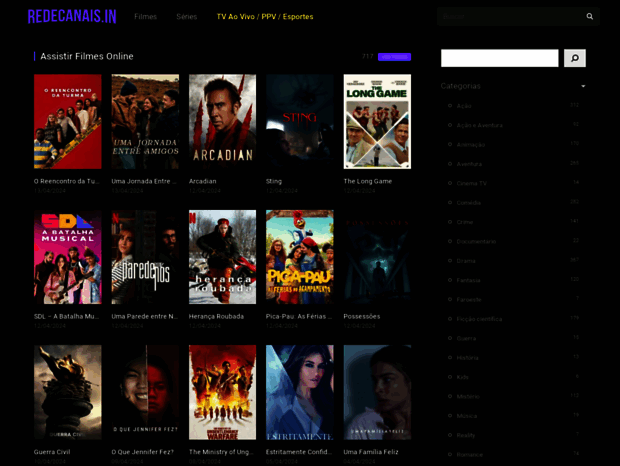This screenshot has height=466, width=620.
Task: Select the Ação category
Action: pyautogui.click(x=464, y=106)
